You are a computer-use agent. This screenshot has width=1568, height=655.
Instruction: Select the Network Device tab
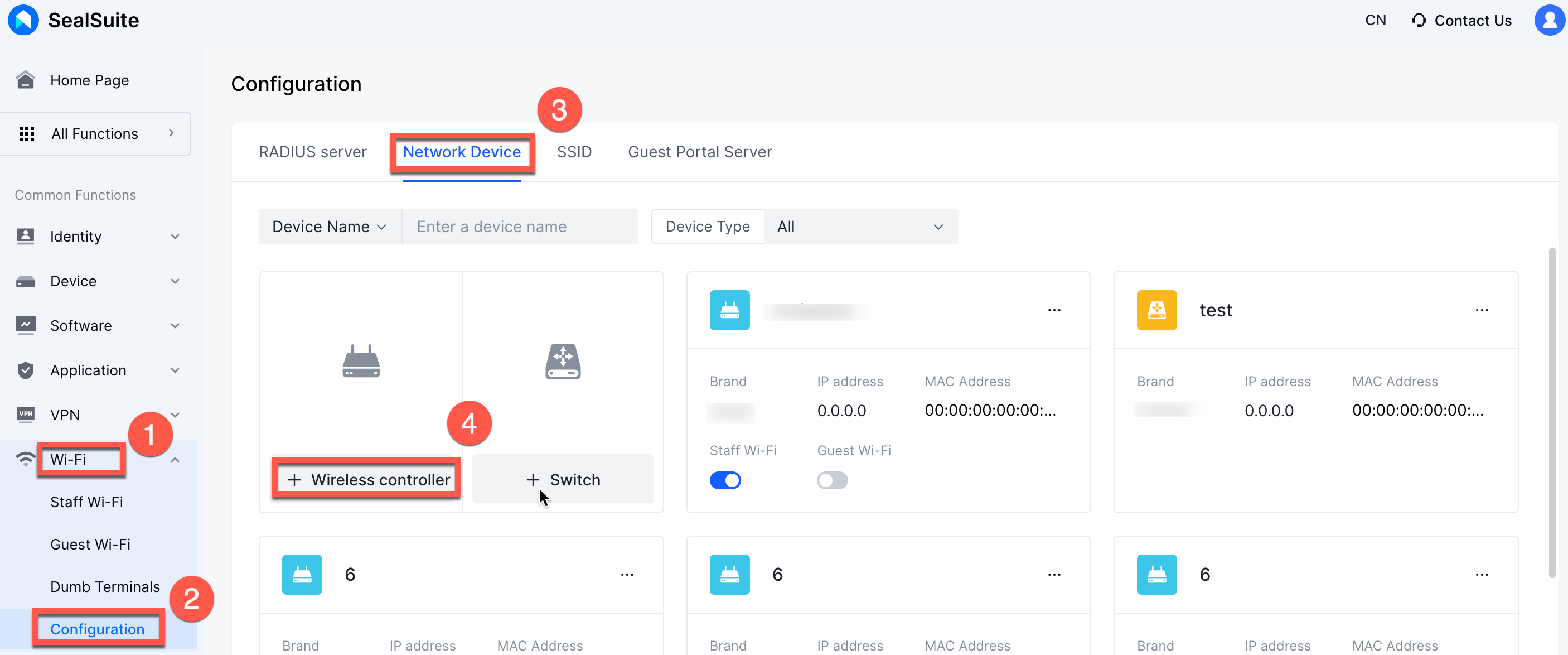tap(462, 152)
